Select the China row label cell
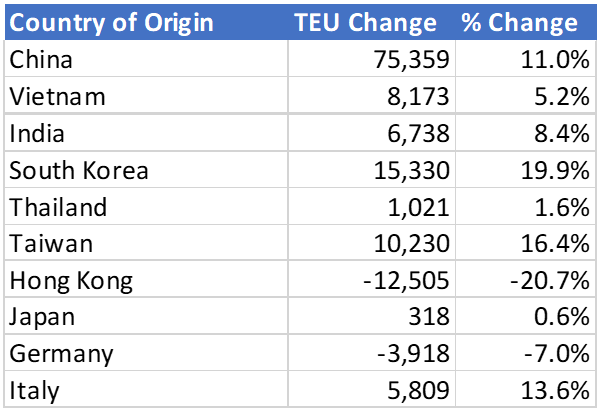This screenshot has width=603, height=410. (40, 60)
